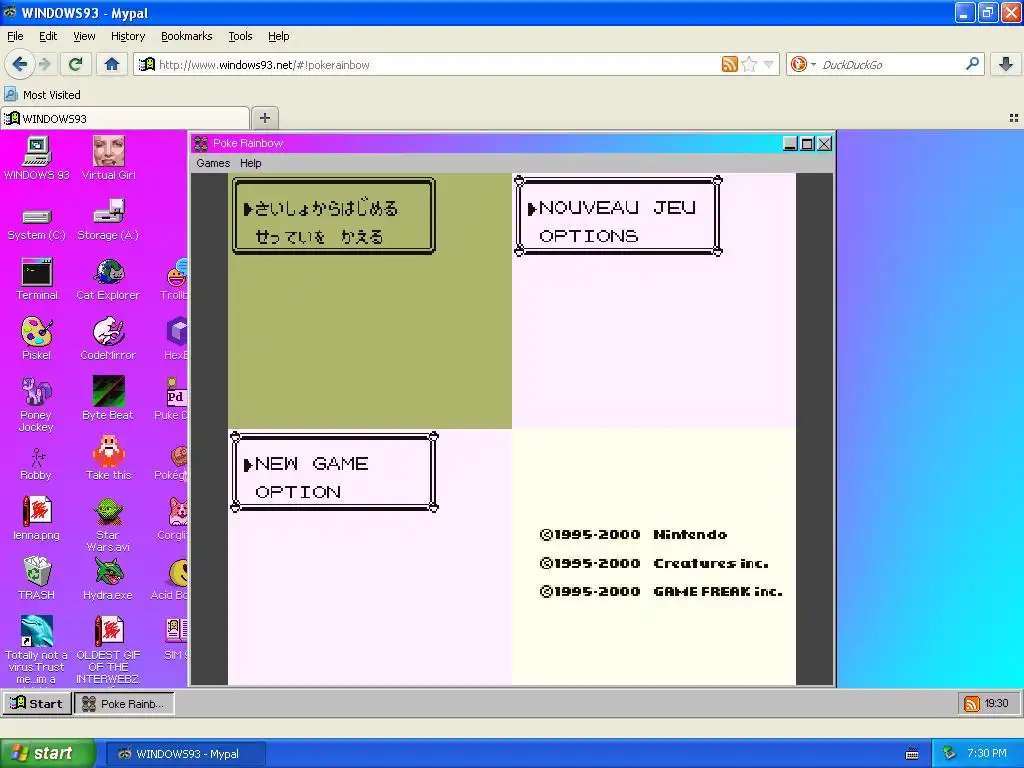Open the Take this desktop icon
This screenshot has width=1024, height=768.
click(108, 458)
